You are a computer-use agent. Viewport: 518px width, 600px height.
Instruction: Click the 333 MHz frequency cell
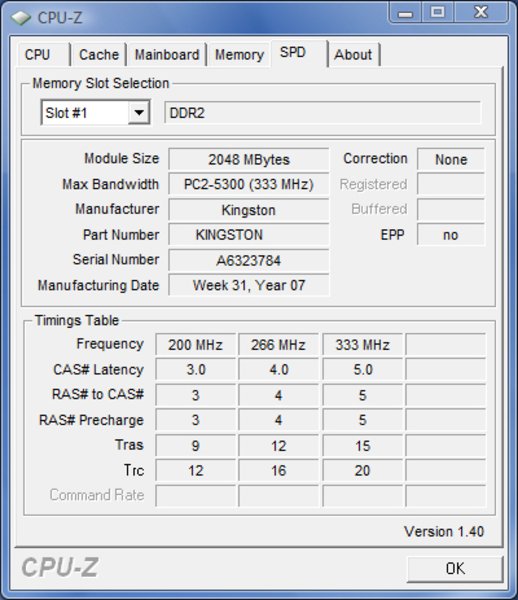click(x=362, y=344)
